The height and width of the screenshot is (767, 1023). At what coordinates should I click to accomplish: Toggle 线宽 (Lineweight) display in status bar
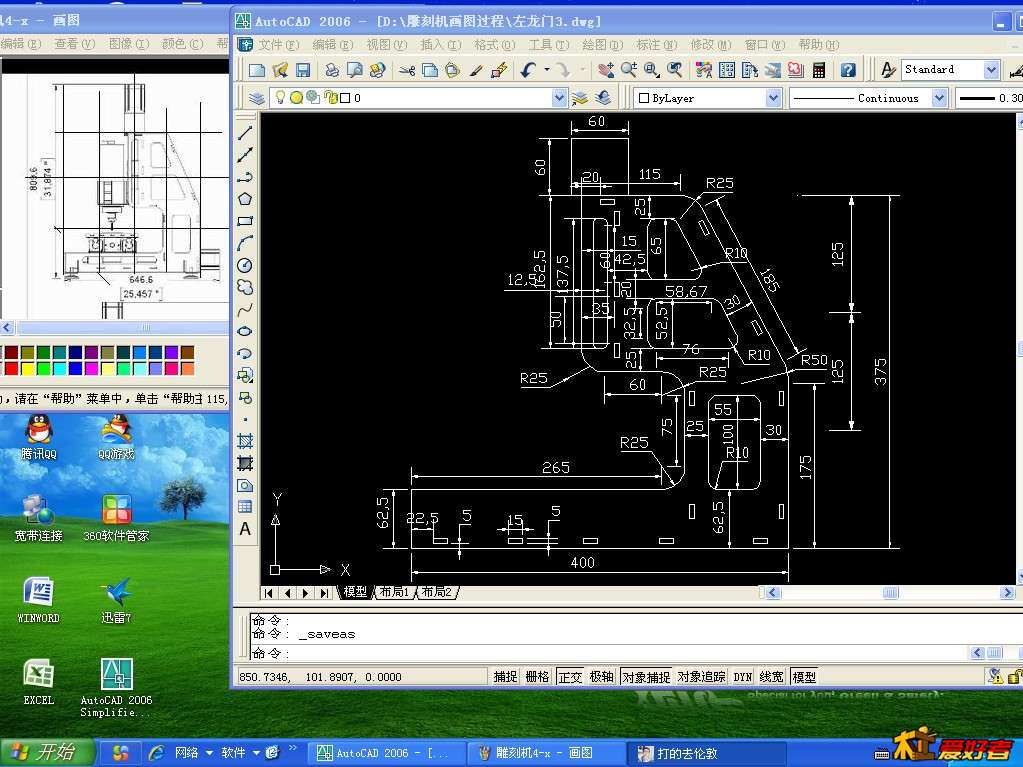point(772,677)
